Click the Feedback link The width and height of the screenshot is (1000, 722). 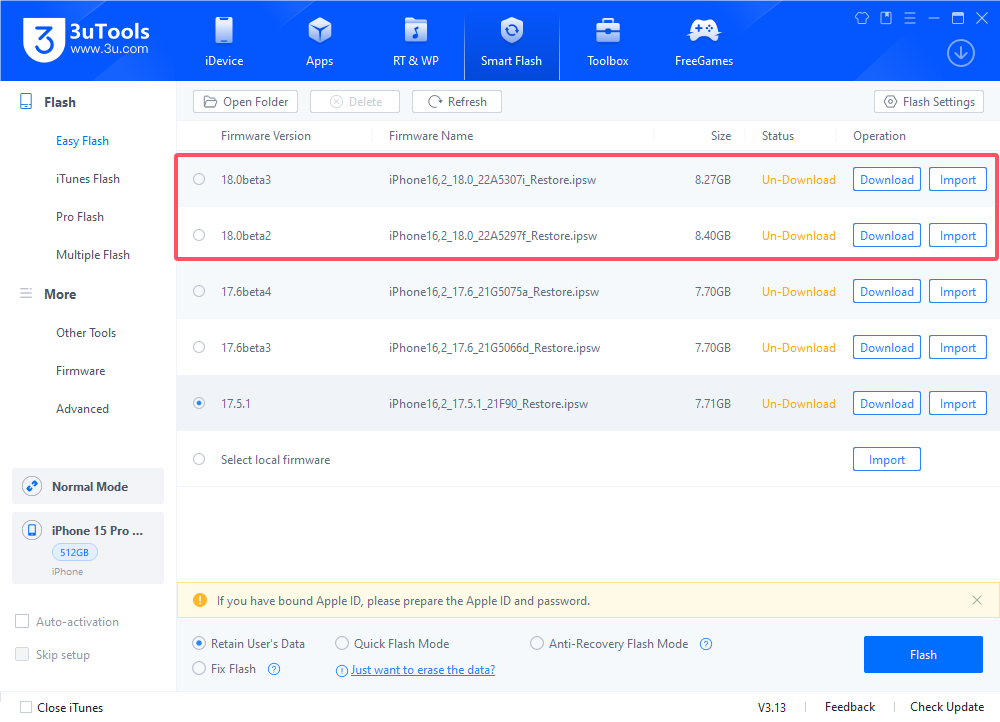point(850,707)
